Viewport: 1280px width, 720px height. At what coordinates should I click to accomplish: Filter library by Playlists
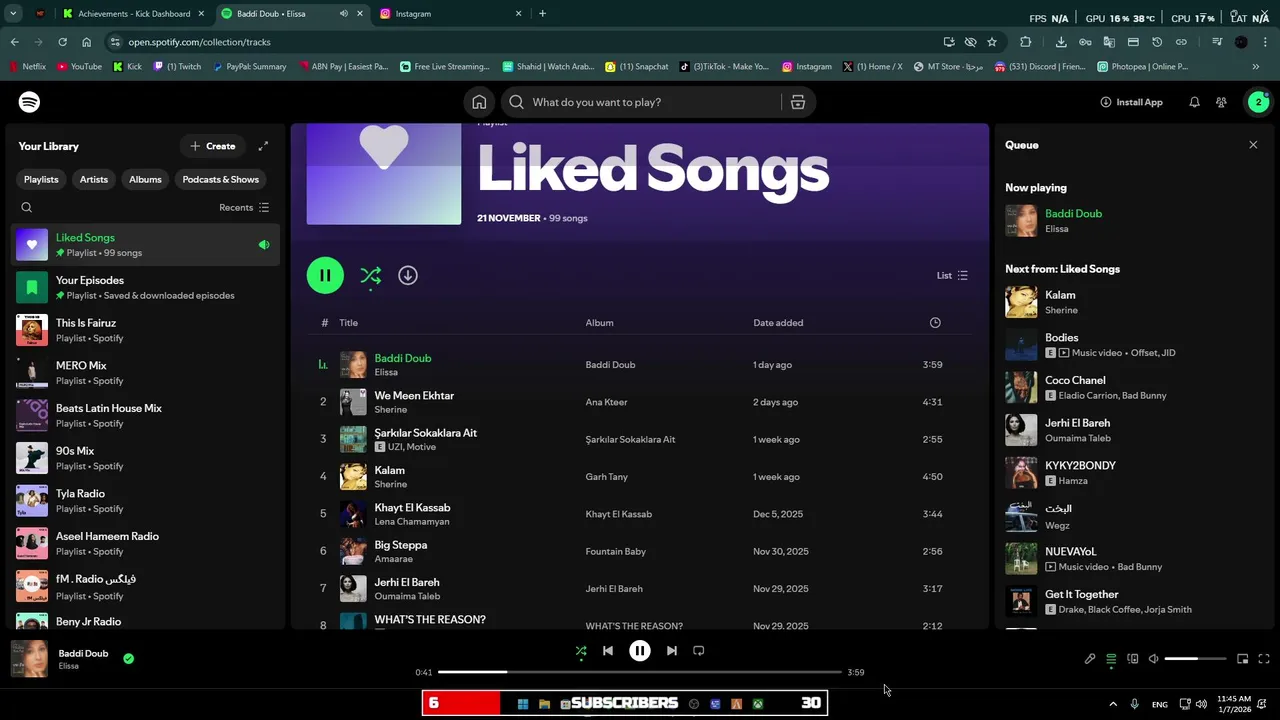point(41,180)
